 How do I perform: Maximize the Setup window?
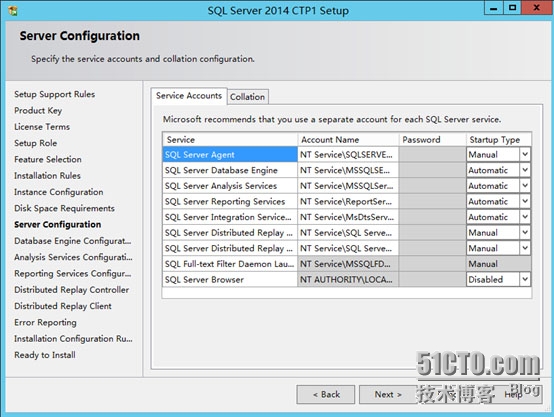512,8
